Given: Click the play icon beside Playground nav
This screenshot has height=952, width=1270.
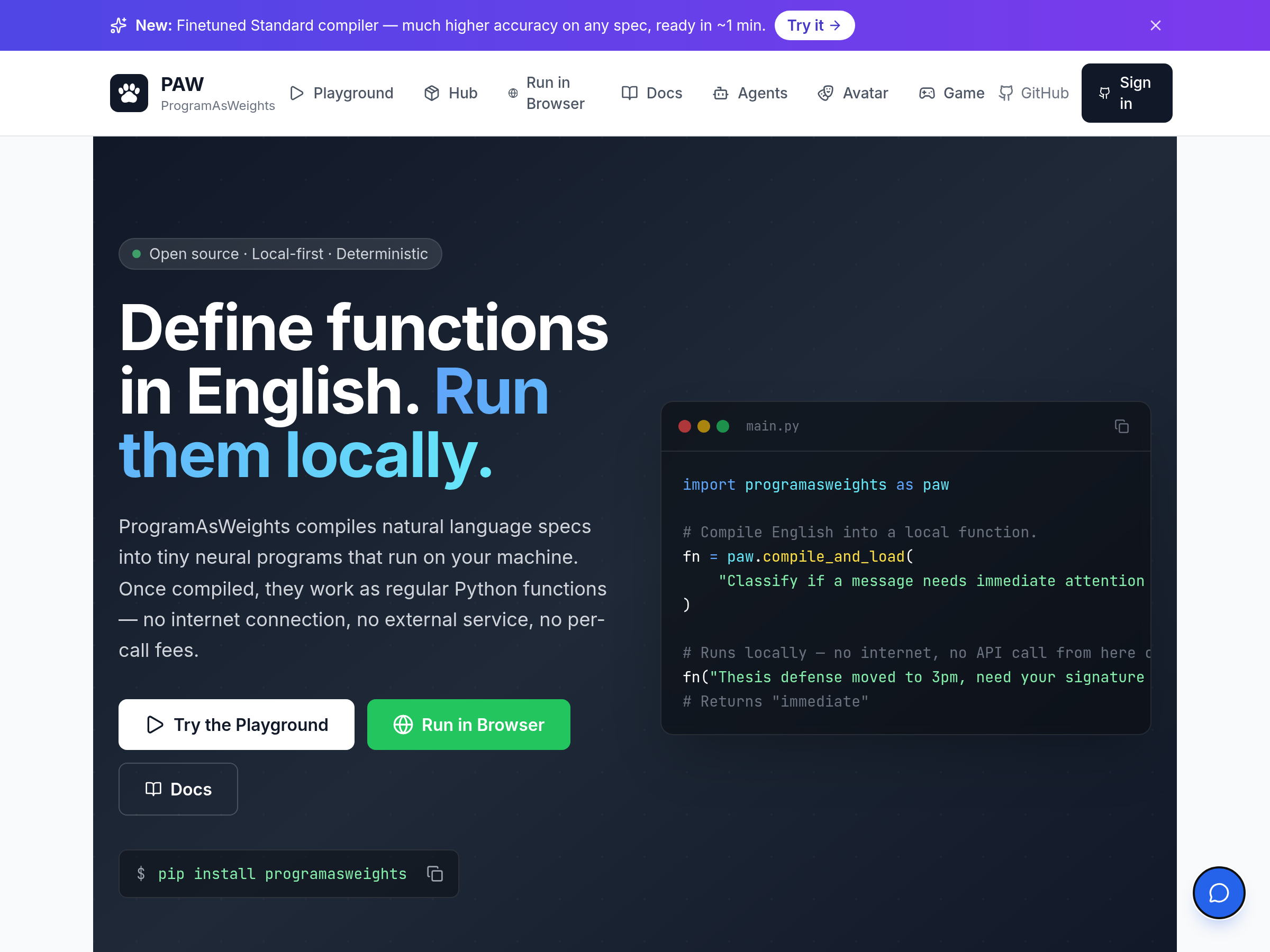Looking at the screenshot, I should pyautogui.click(x=297, y=93).
